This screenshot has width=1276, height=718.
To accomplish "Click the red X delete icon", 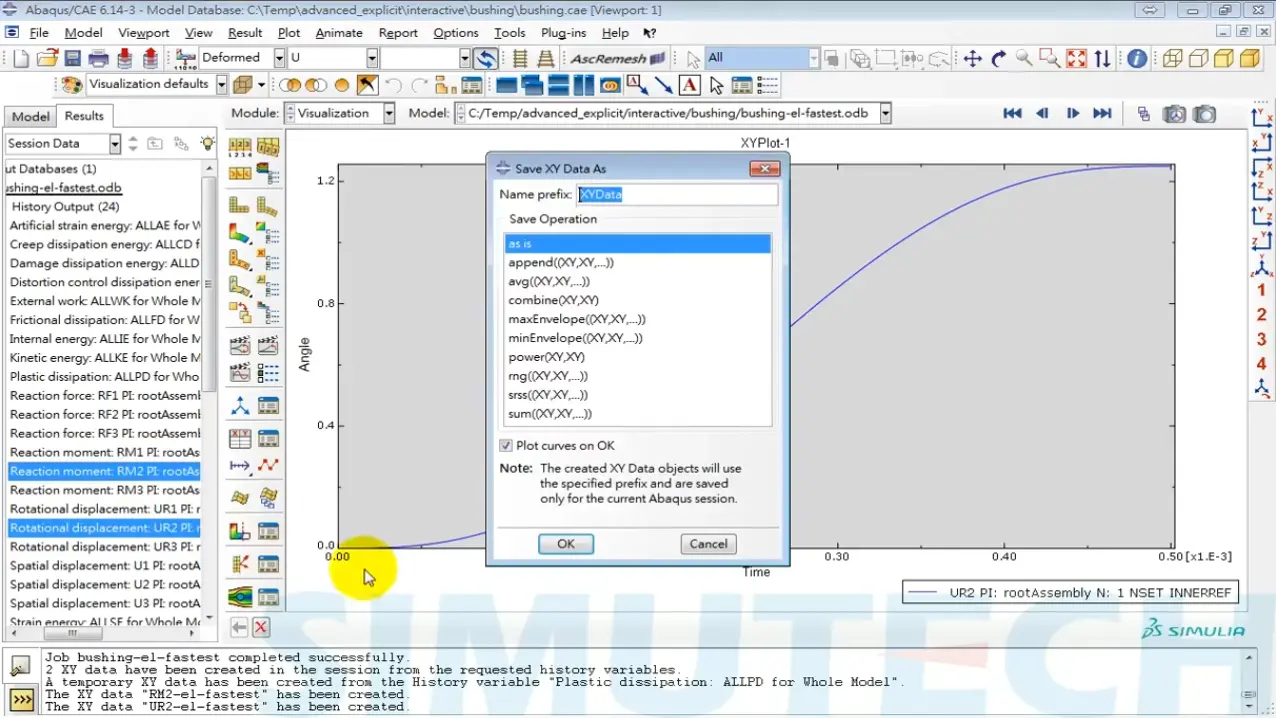I will coord(261,627).
